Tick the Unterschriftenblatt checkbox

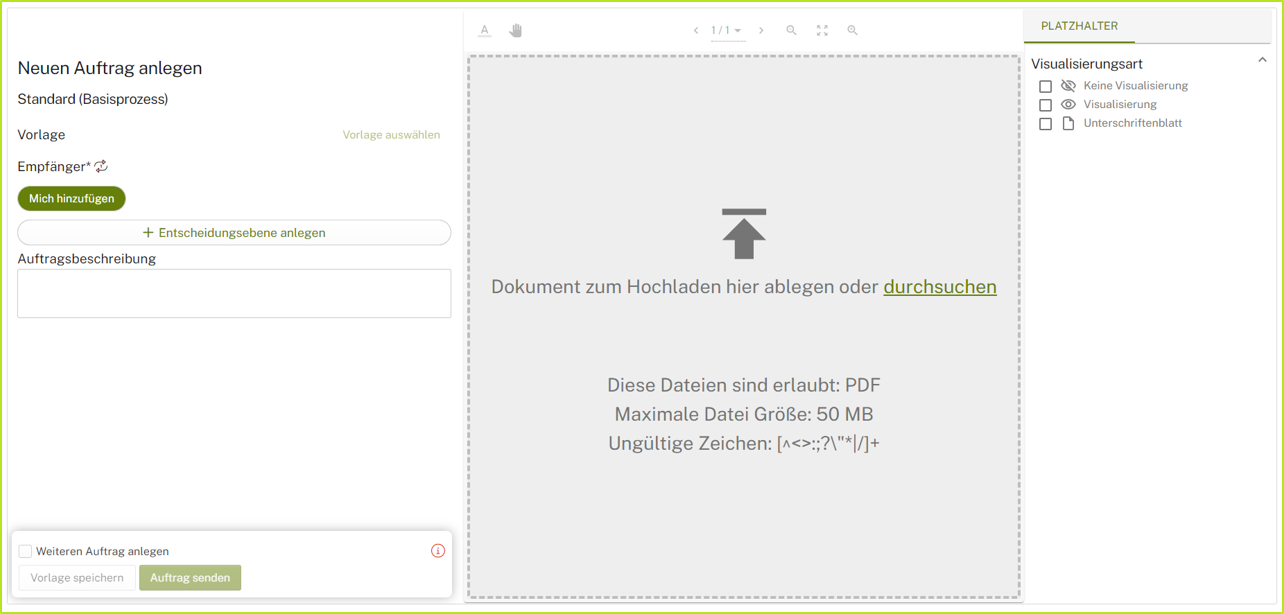tap(1045, 124)
